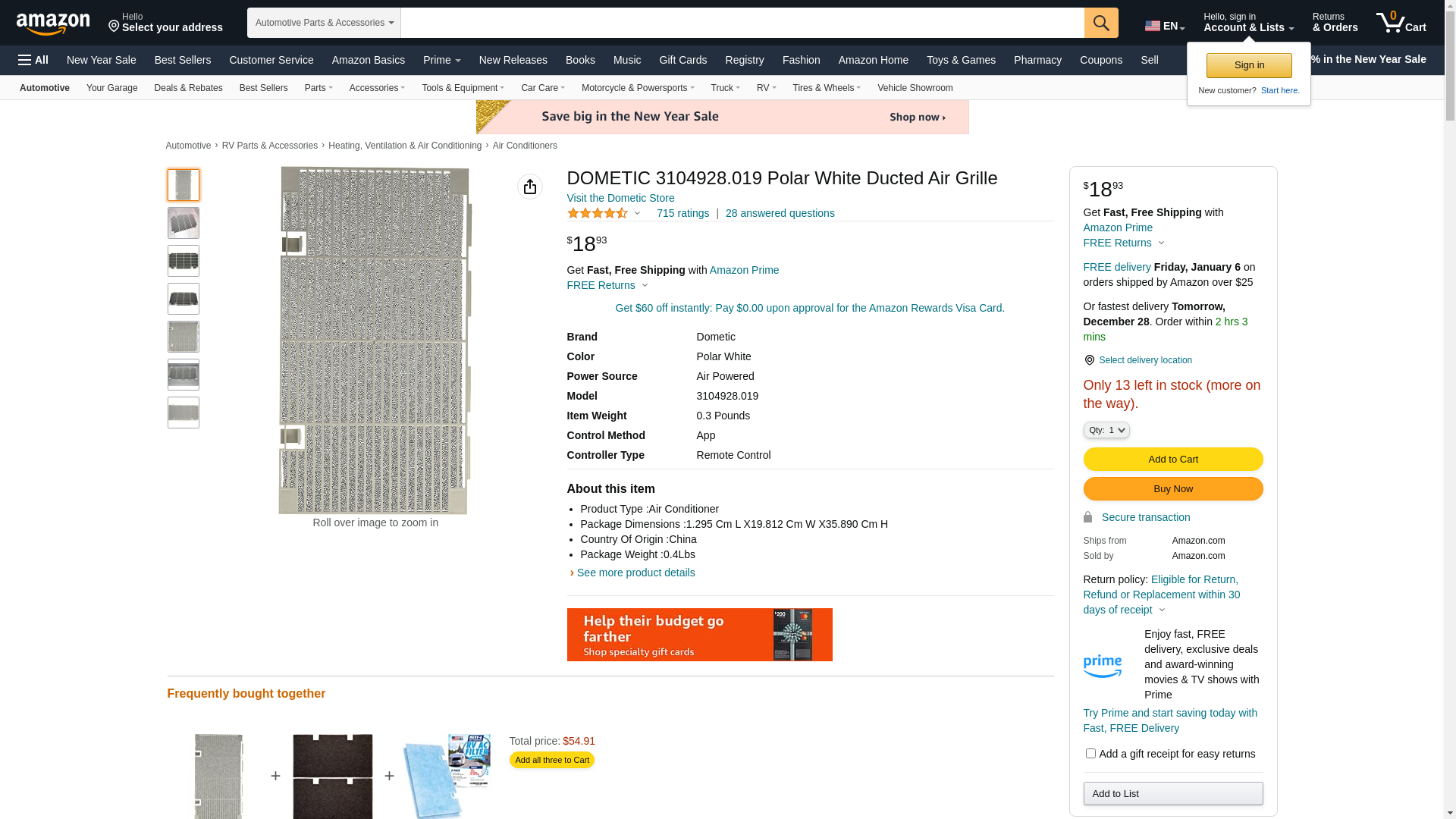Click inside the search input field

pos(742,23)
